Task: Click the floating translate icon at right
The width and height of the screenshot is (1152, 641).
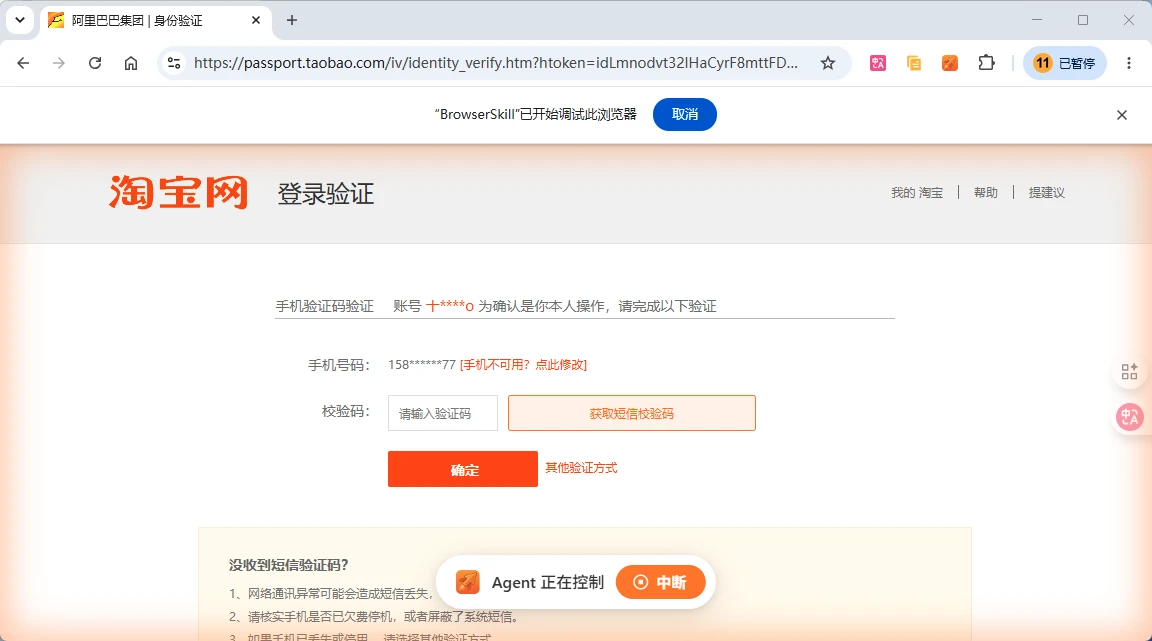Action: point(1129,418)
